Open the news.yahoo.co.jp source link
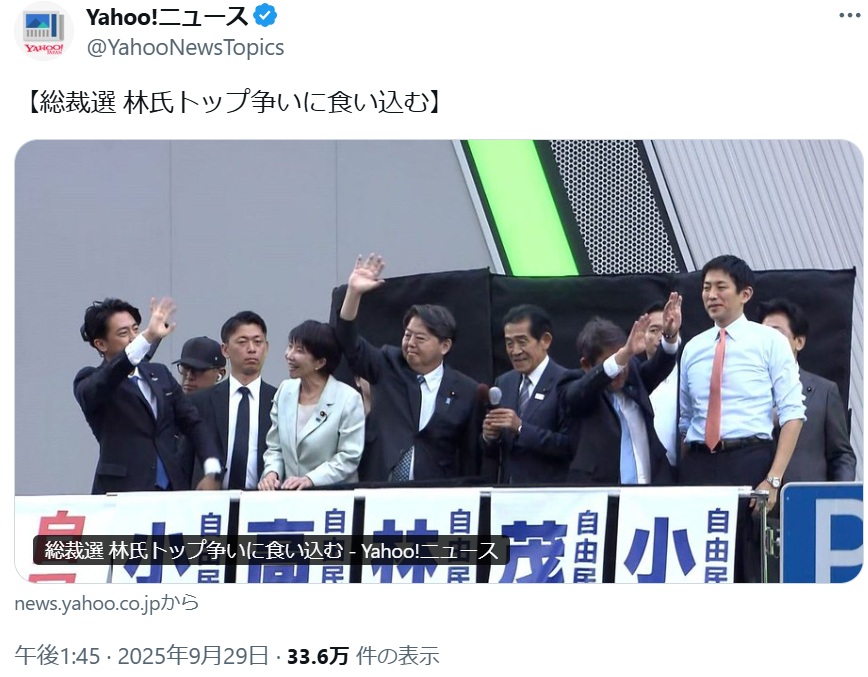The width and height of the screenshot is (868, 677). click(x=107, y=603)
